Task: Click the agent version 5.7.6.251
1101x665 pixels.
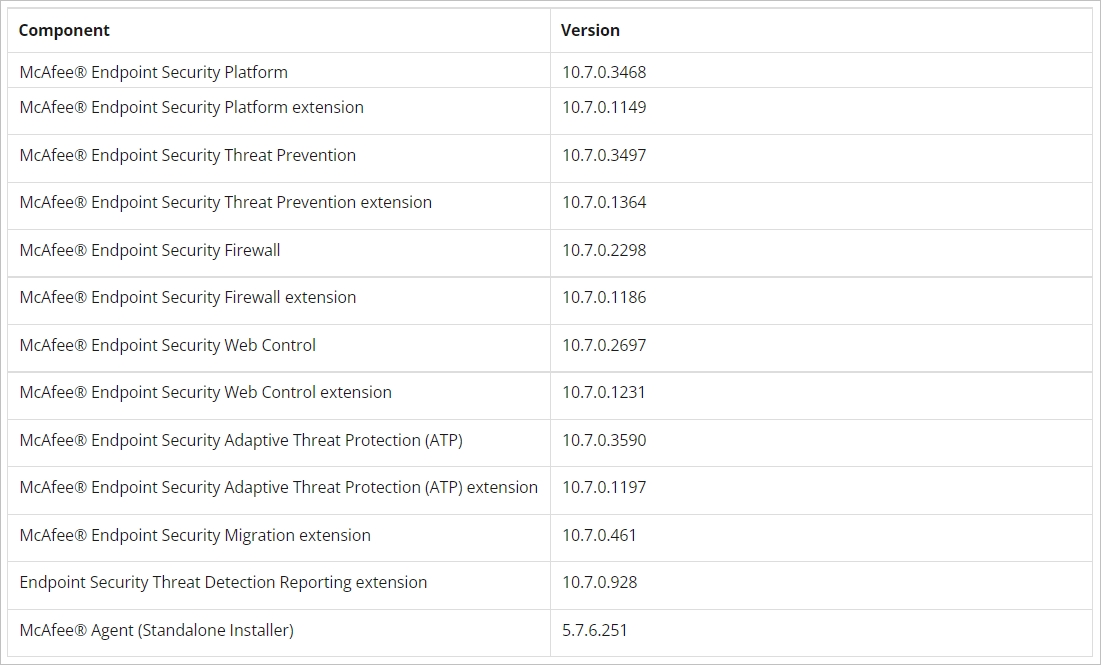Action: (594, 630)
